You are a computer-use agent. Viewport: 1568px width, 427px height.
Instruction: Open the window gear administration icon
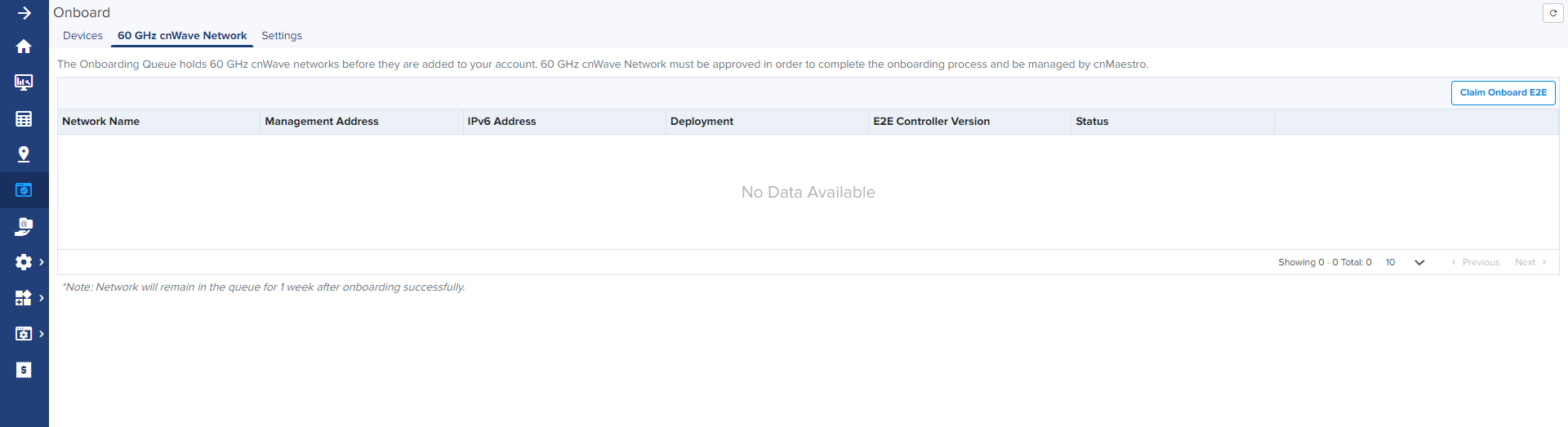tap(24, 334)
